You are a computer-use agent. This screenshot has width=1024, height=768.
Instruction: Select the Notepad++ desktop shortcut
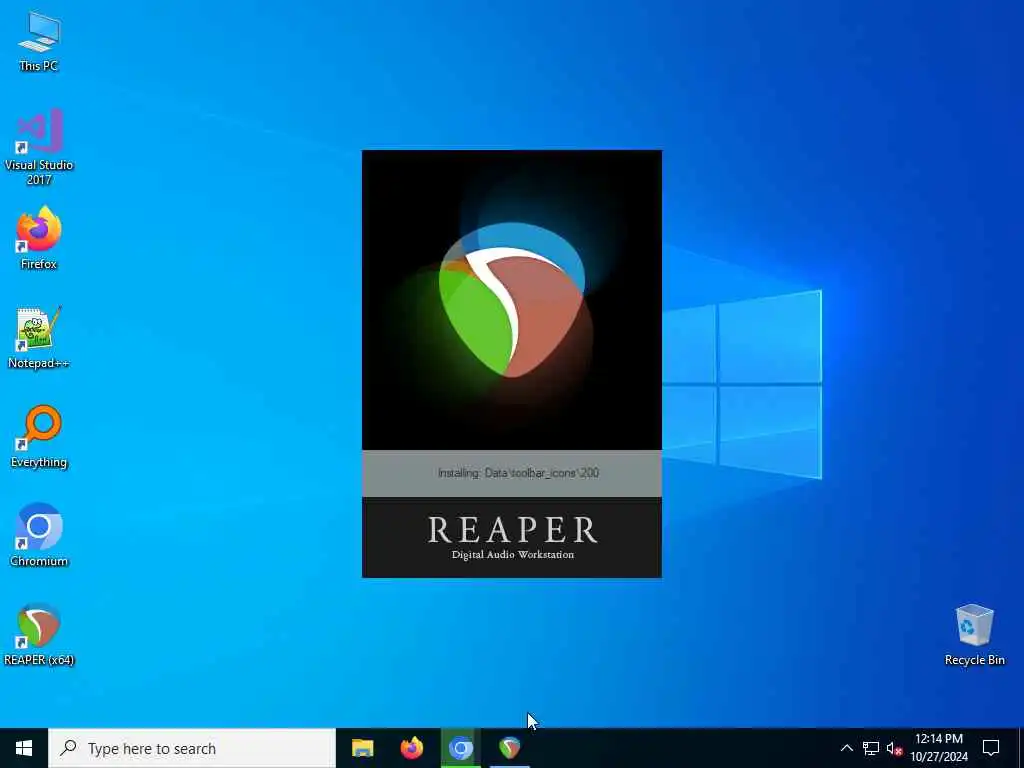coord(39,338)
